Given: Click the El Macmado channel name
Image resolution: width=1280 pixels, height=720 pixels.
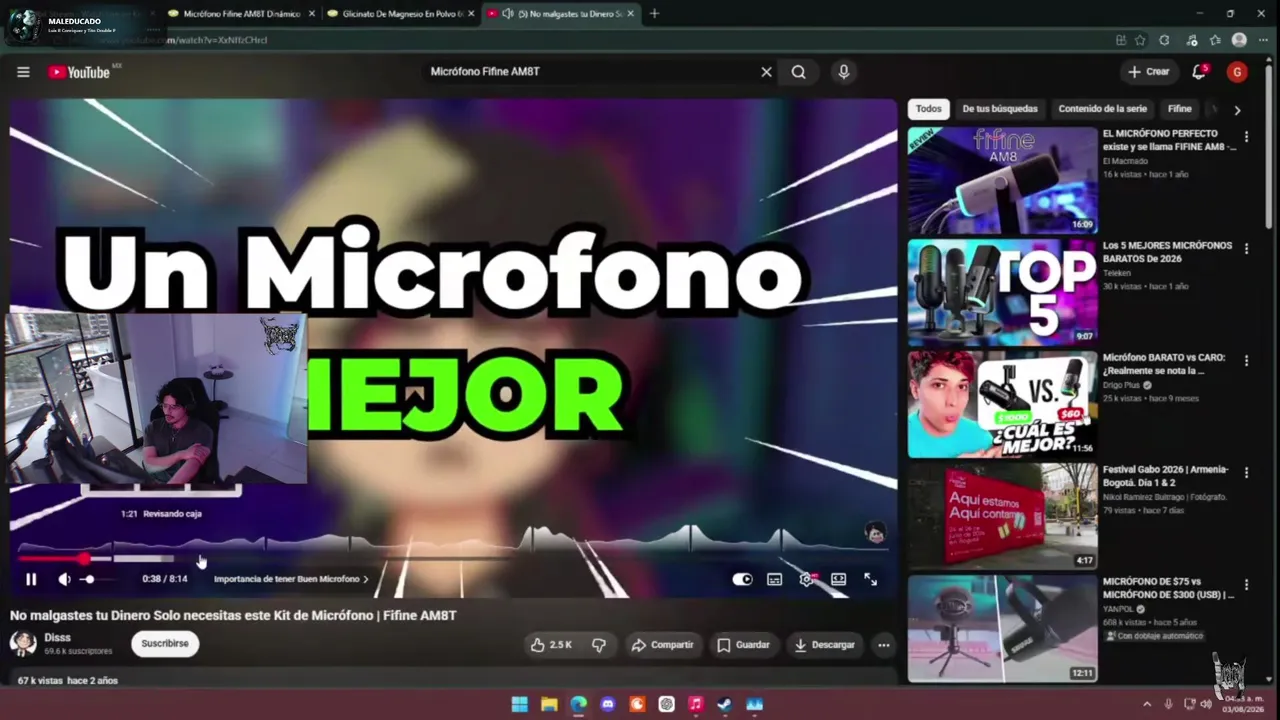Looking at the screenshot, I should coord(1125,161).
